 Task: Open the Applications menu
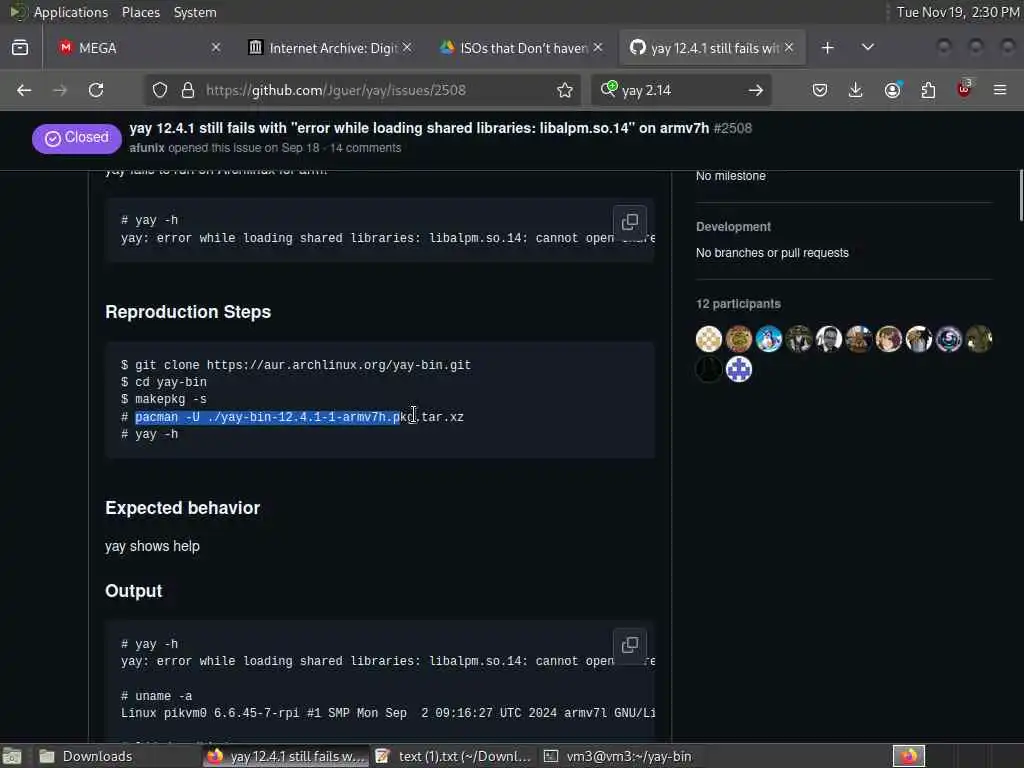(x=71, y=12)
